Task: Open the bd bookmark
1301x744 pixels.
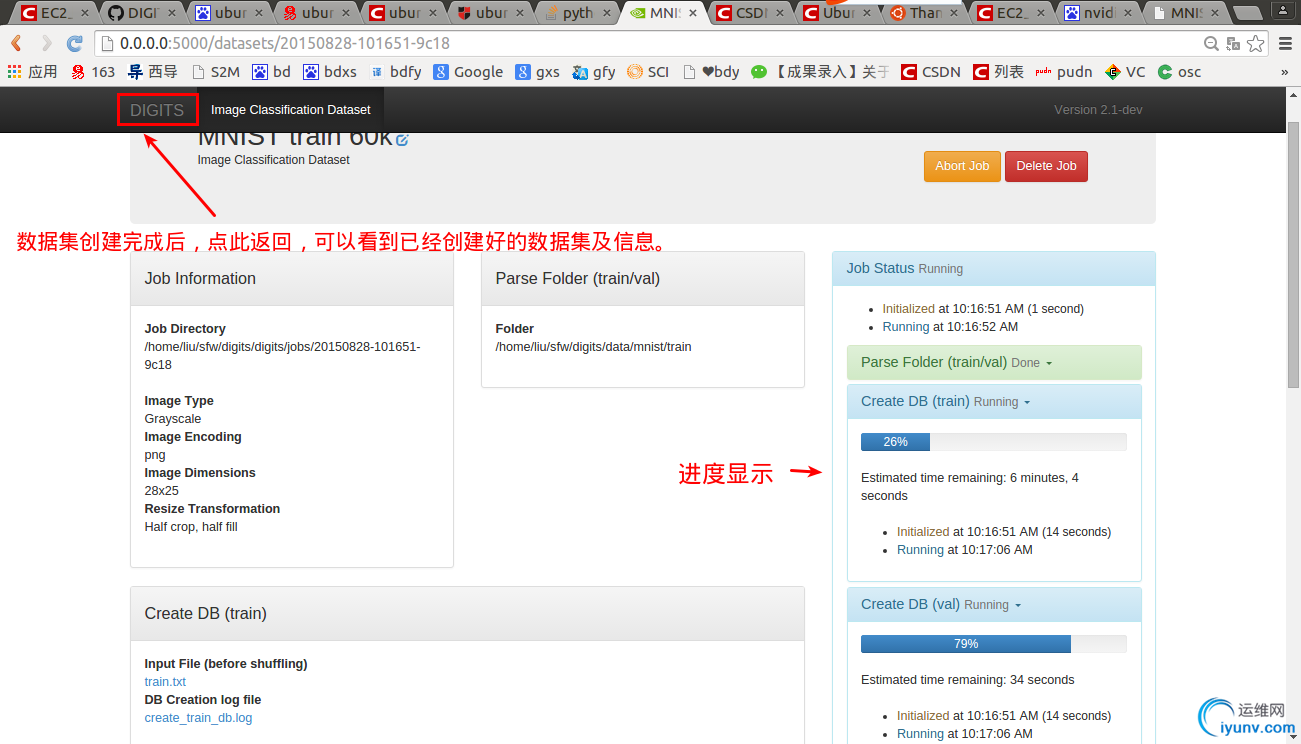Action: (x=271, y=72)
